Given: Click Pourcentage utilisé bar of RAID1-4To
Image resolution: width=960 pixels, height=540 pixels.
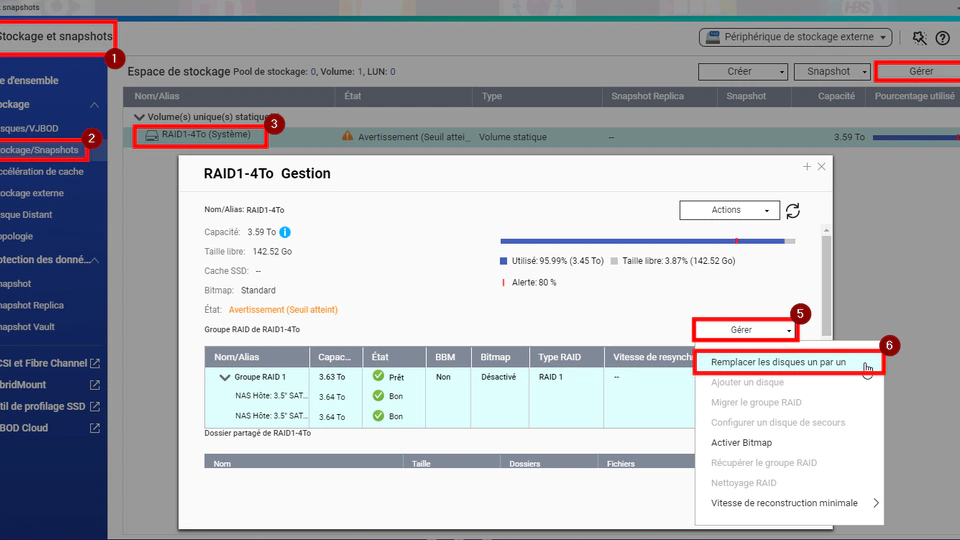Looking at the screenshot, I should (x=916, y=137).
